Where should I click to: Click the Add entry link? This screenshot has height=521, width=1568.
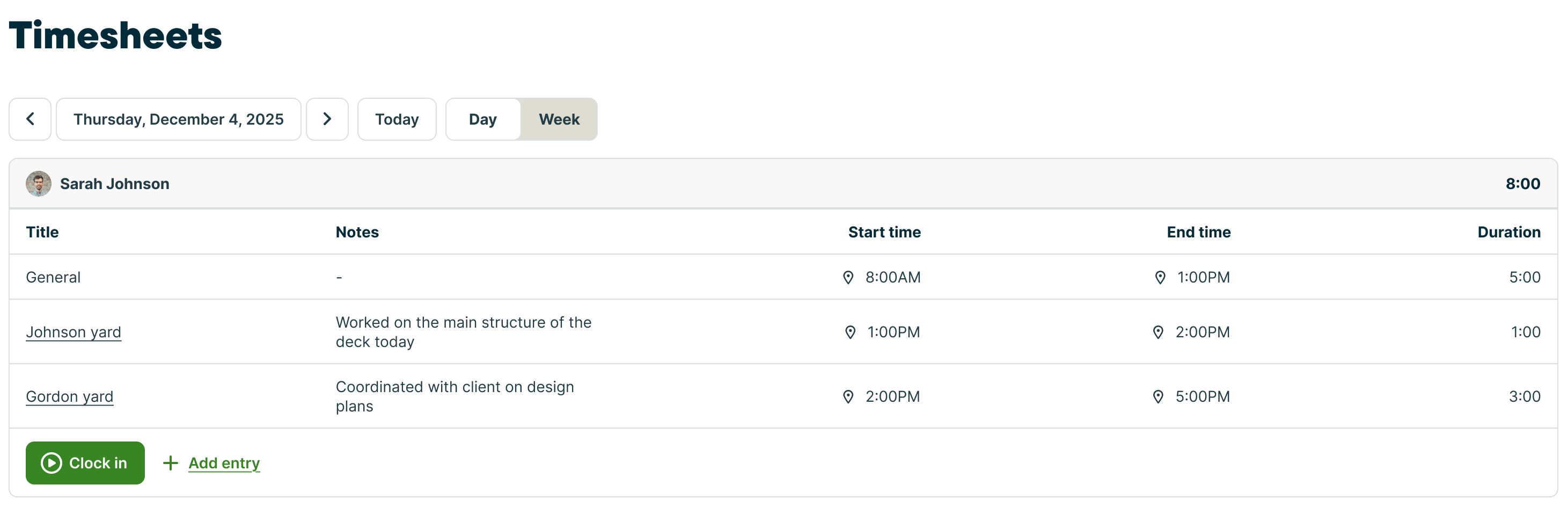[224, 464]
